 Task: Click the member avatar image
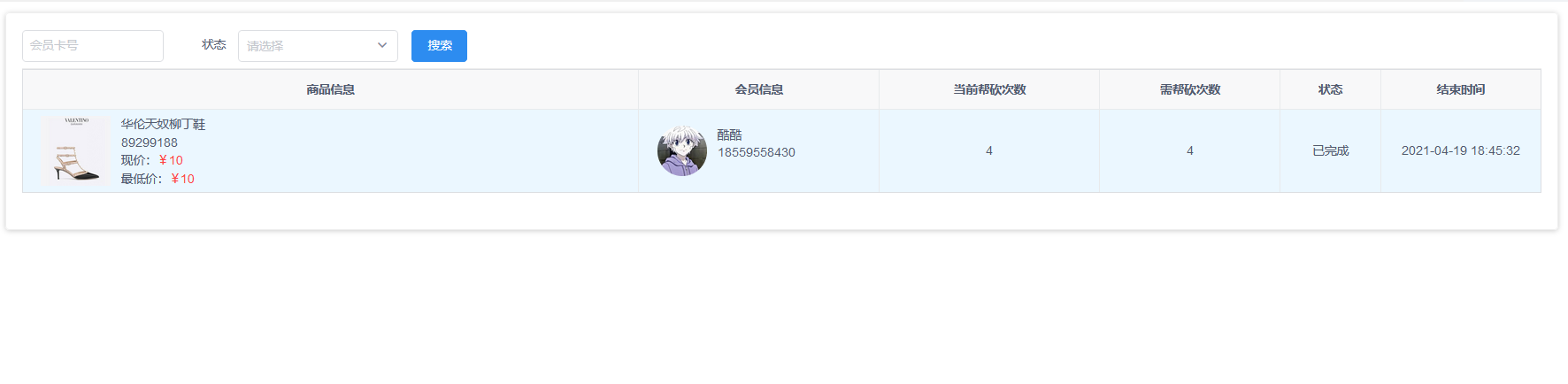pos(682,150)
